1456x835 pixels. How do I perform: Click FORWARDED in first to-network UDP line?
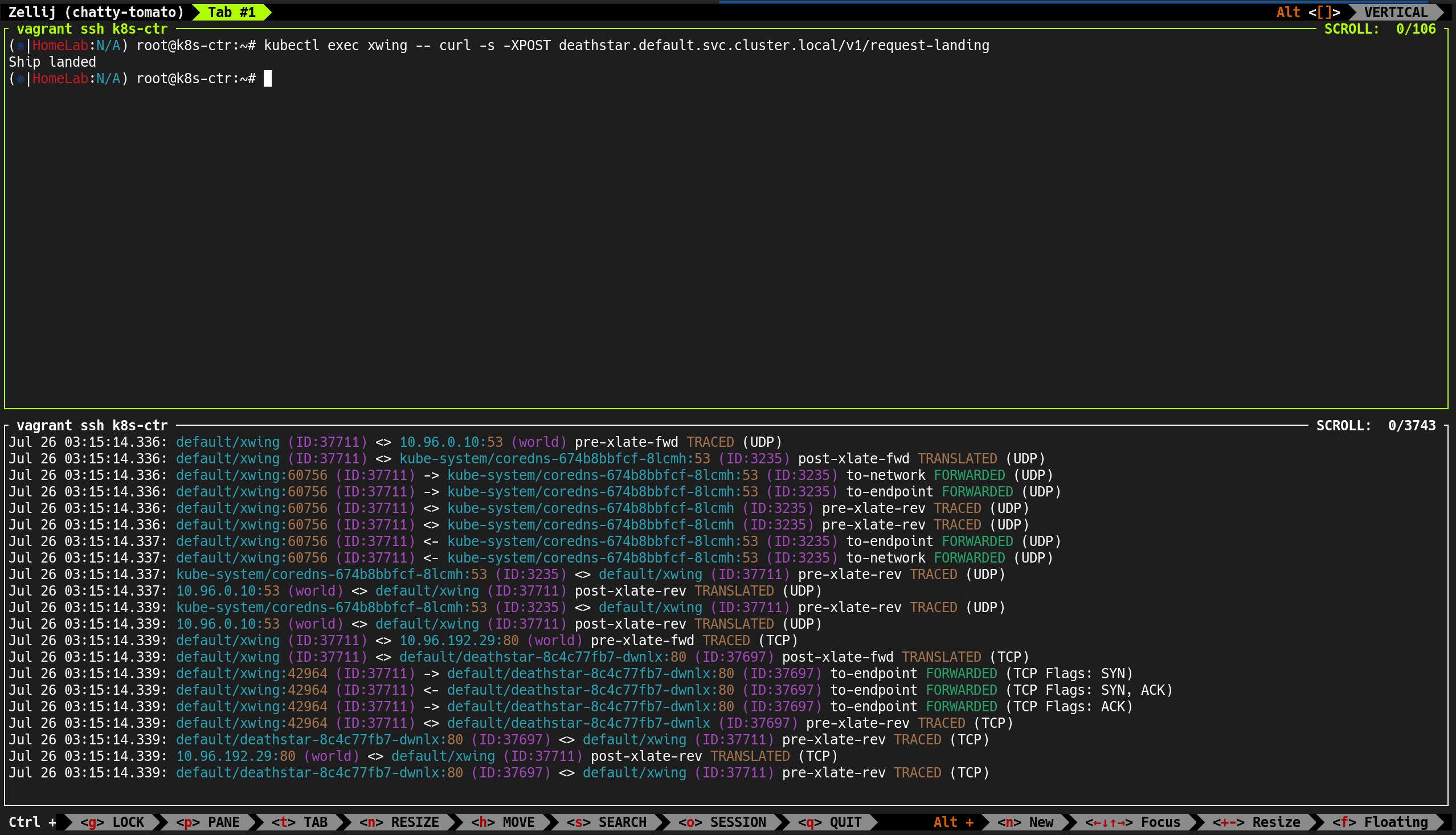[x=970, y=475]
